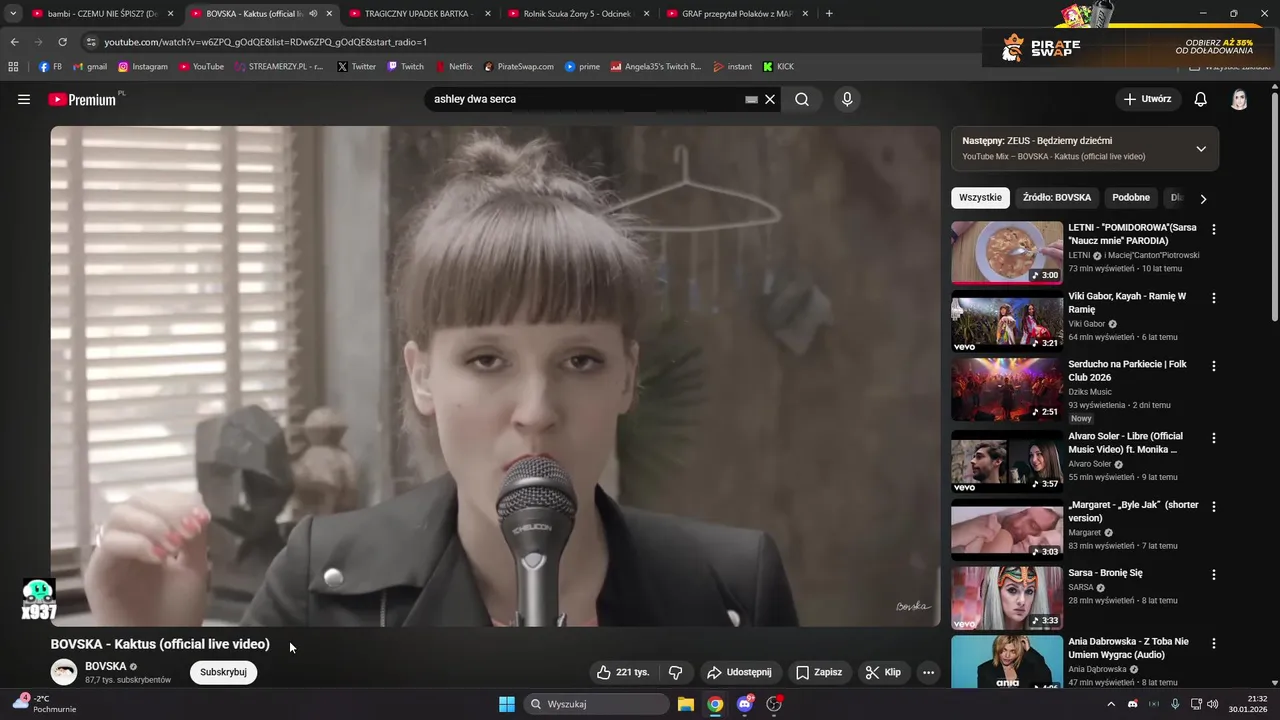Open the account avatar menu
This screenshot has width=1280, height=720.
[1239, 99]
